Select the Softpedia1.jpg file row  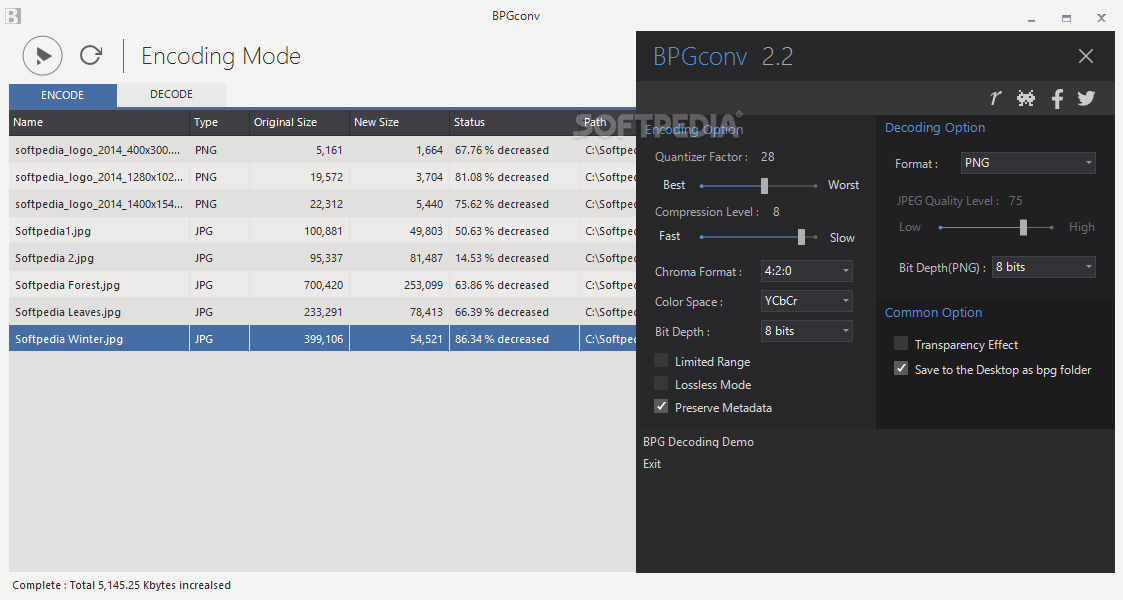322,231
